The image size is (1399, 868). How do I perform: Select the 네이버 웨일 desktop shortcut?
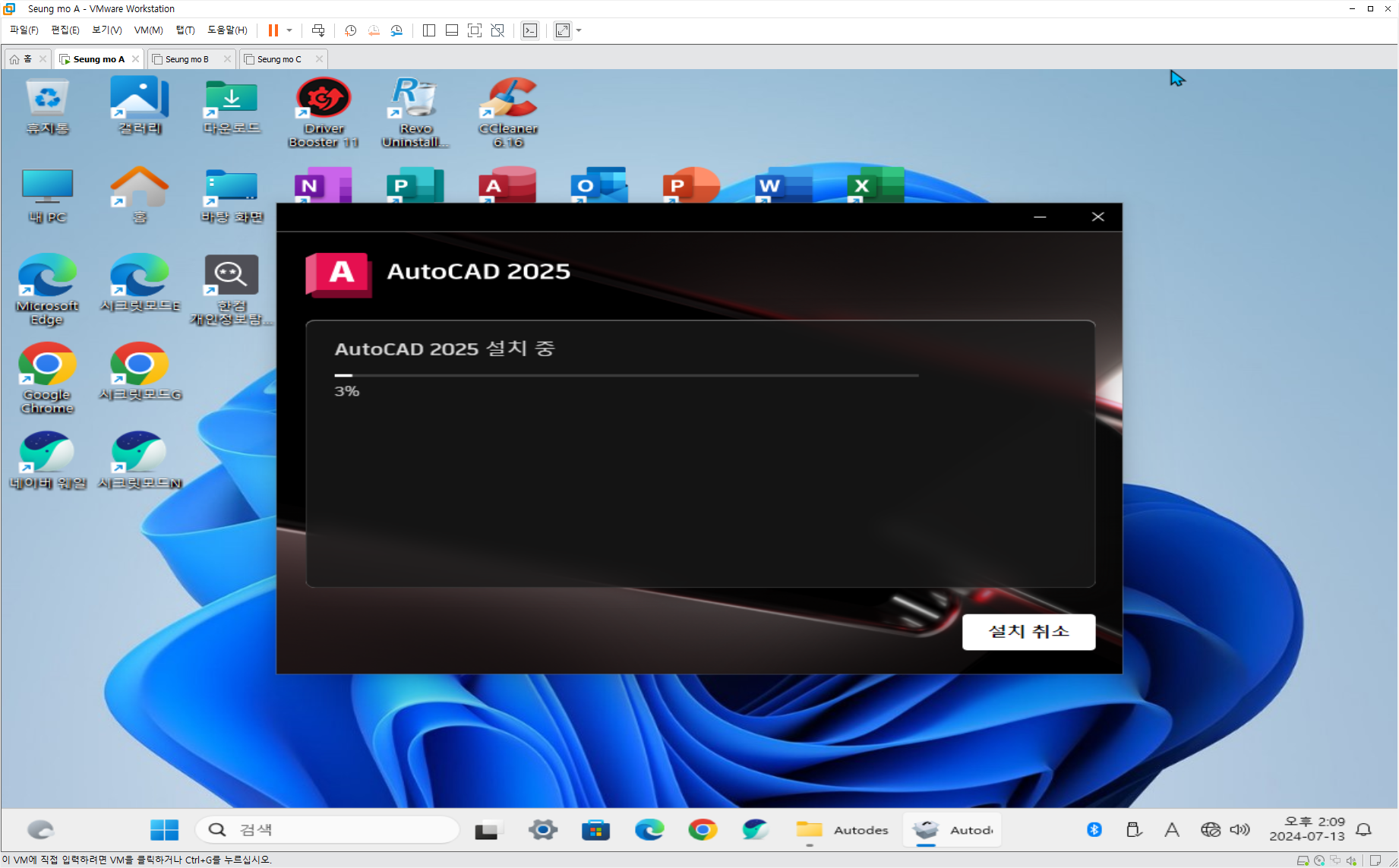pos(47,461)
